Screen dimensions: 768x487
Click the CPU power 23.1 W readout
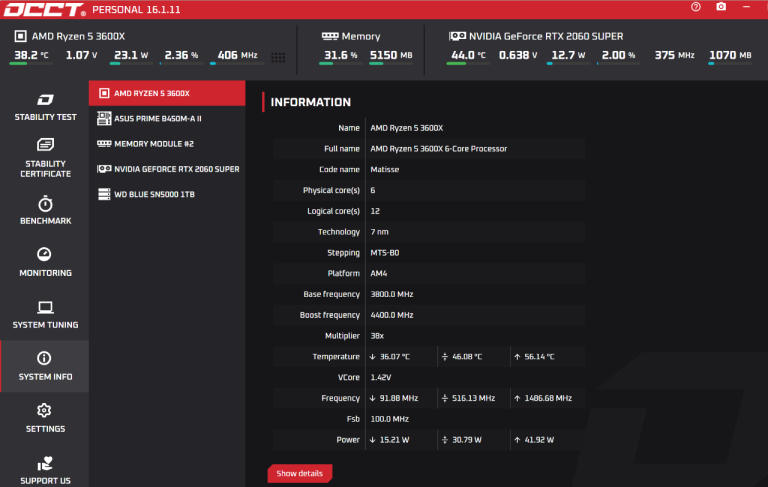click(x=131, y=55)
